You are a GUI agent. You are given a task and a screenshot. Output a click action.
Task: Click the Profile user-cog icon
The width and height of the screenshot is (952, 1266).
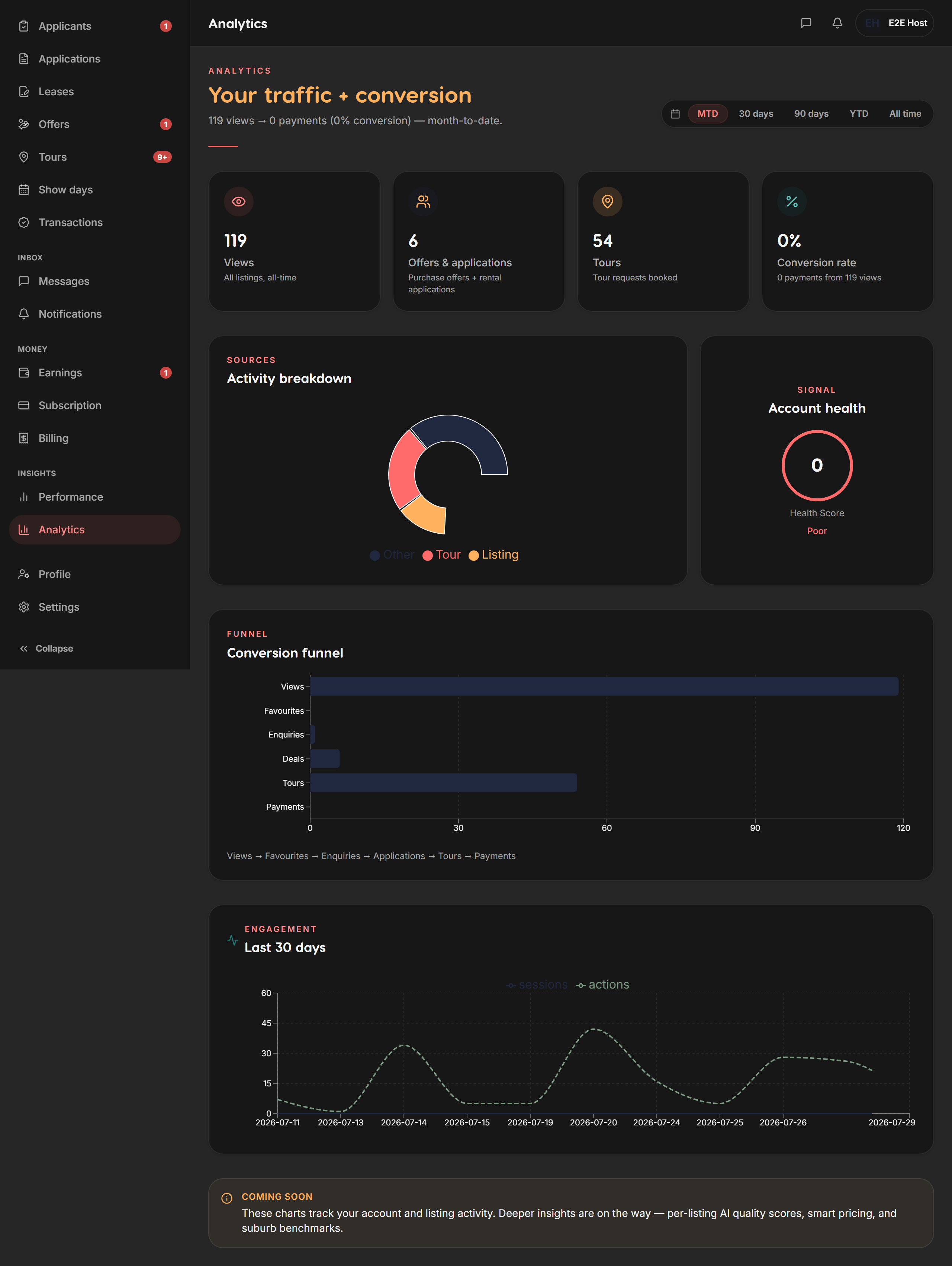click(23, 574)
